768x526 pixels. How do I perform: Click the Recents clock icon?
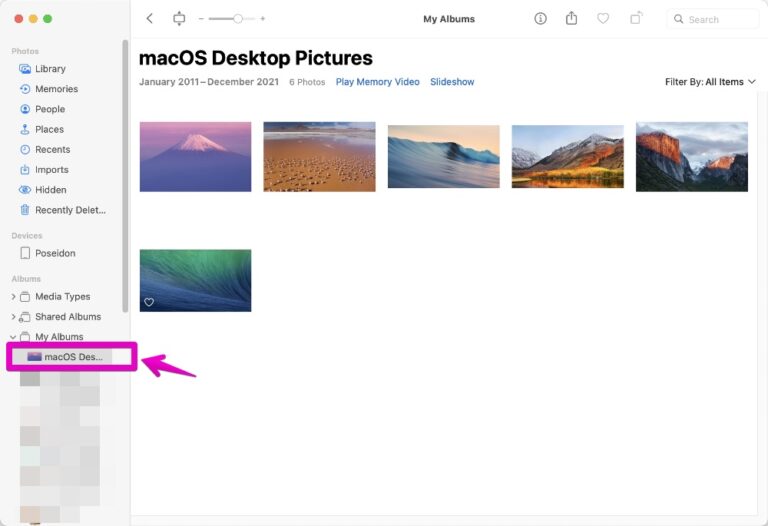(24, 149)
